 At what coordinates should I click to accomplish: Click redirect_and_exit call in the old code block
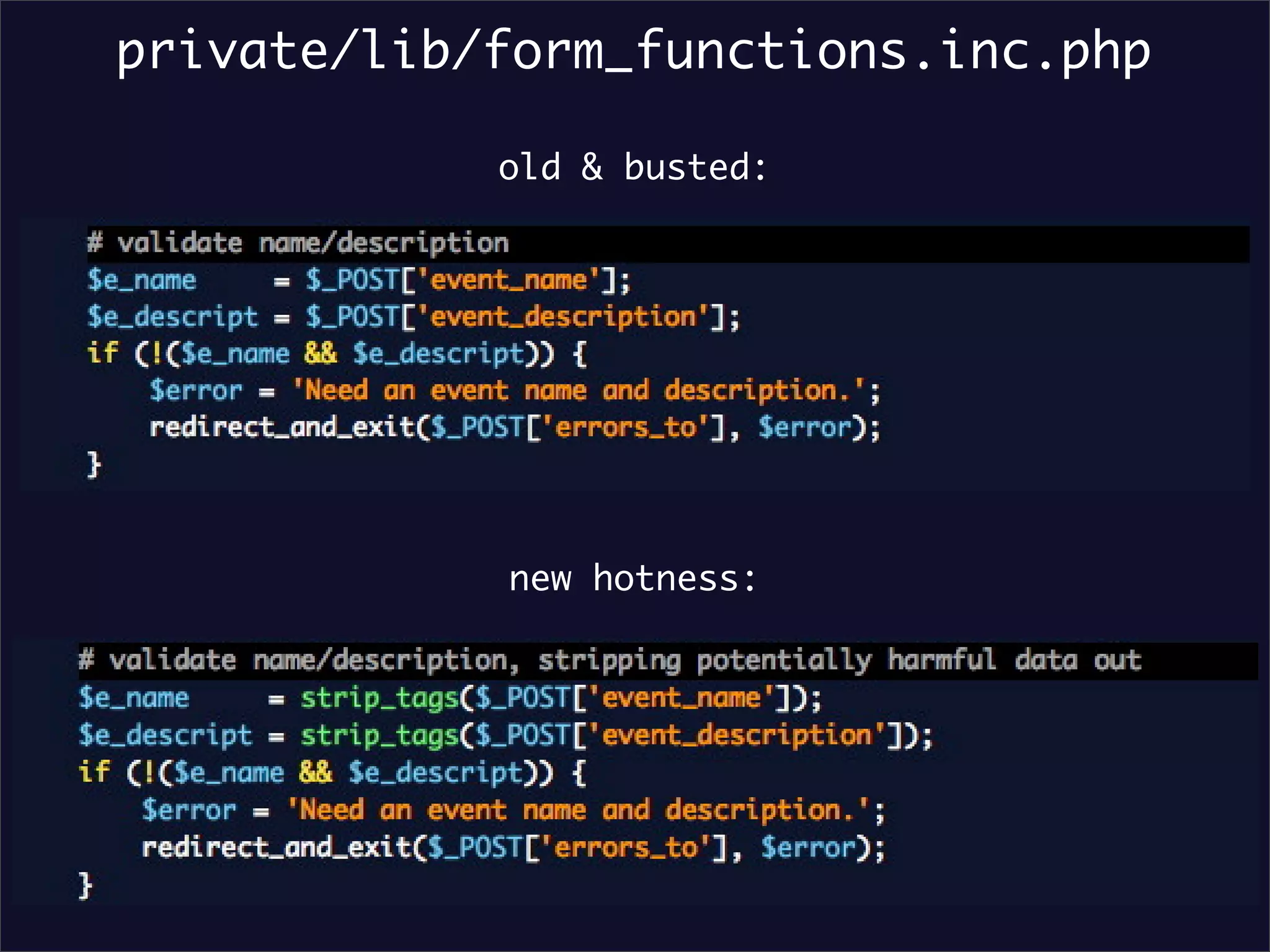(282, 428)
